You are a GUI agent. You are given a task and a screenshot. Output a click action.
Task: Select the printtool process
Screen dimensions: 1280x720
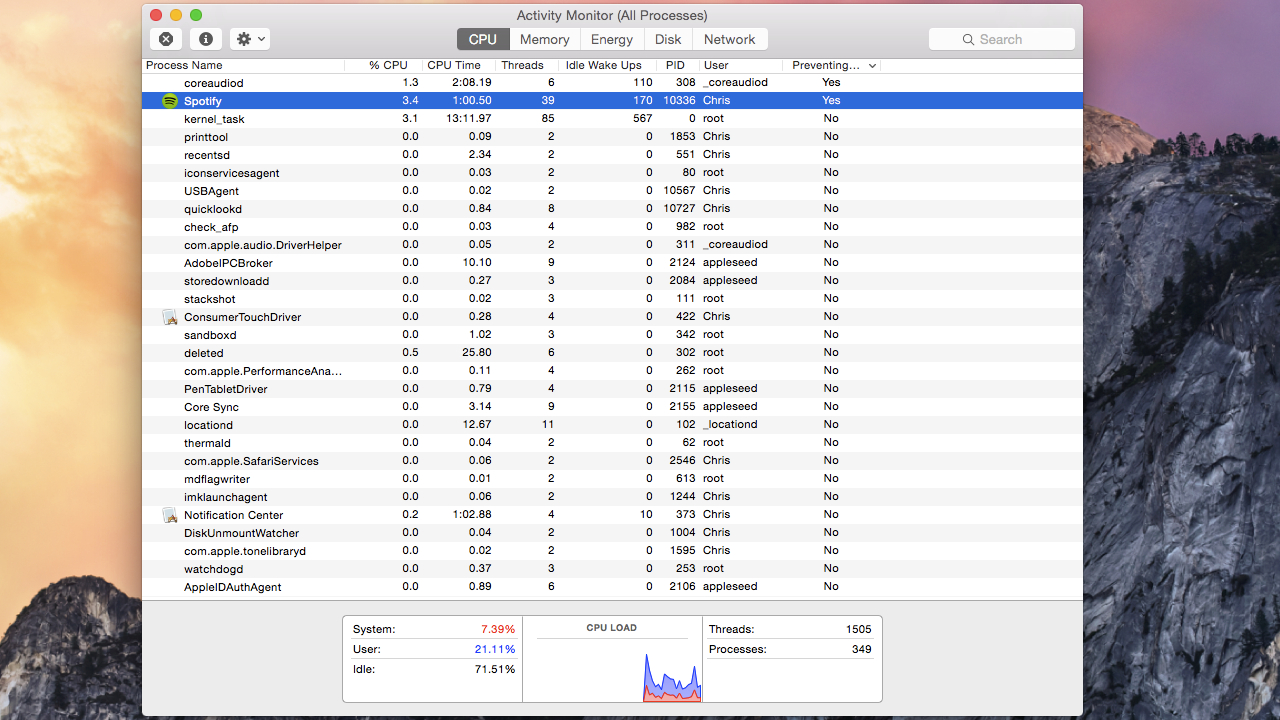click(x=206, y=137)
